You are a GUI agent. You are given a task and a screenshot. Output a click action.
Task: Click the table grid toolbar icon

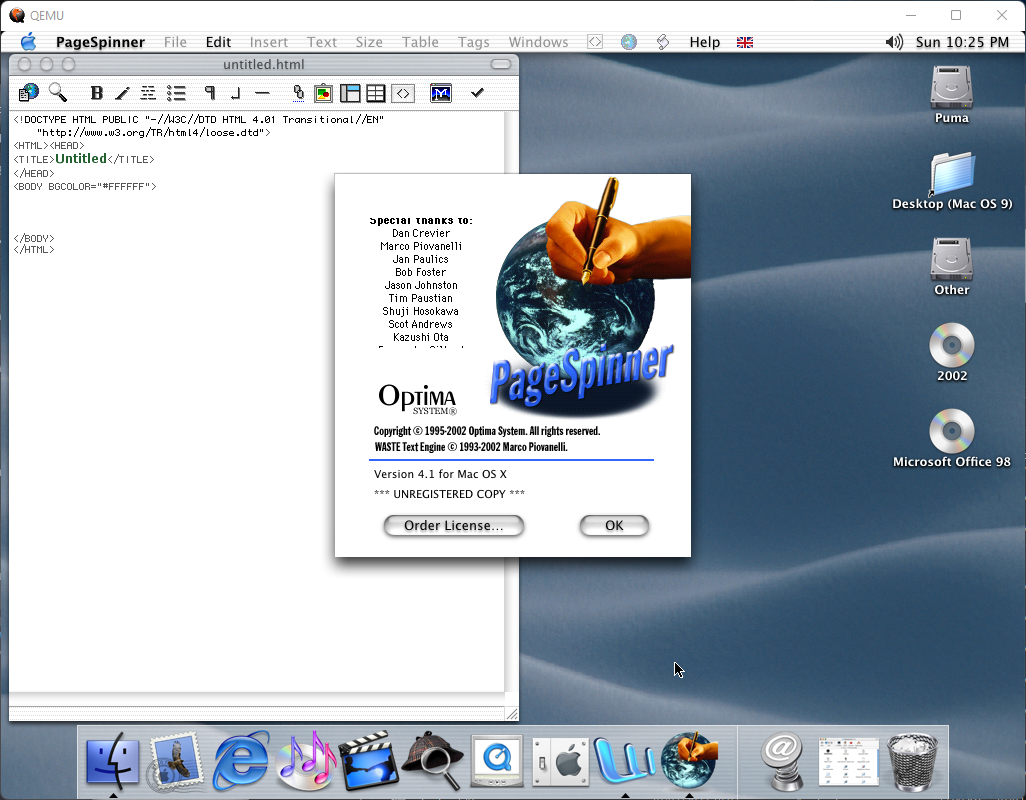click(x=376, y=93)
